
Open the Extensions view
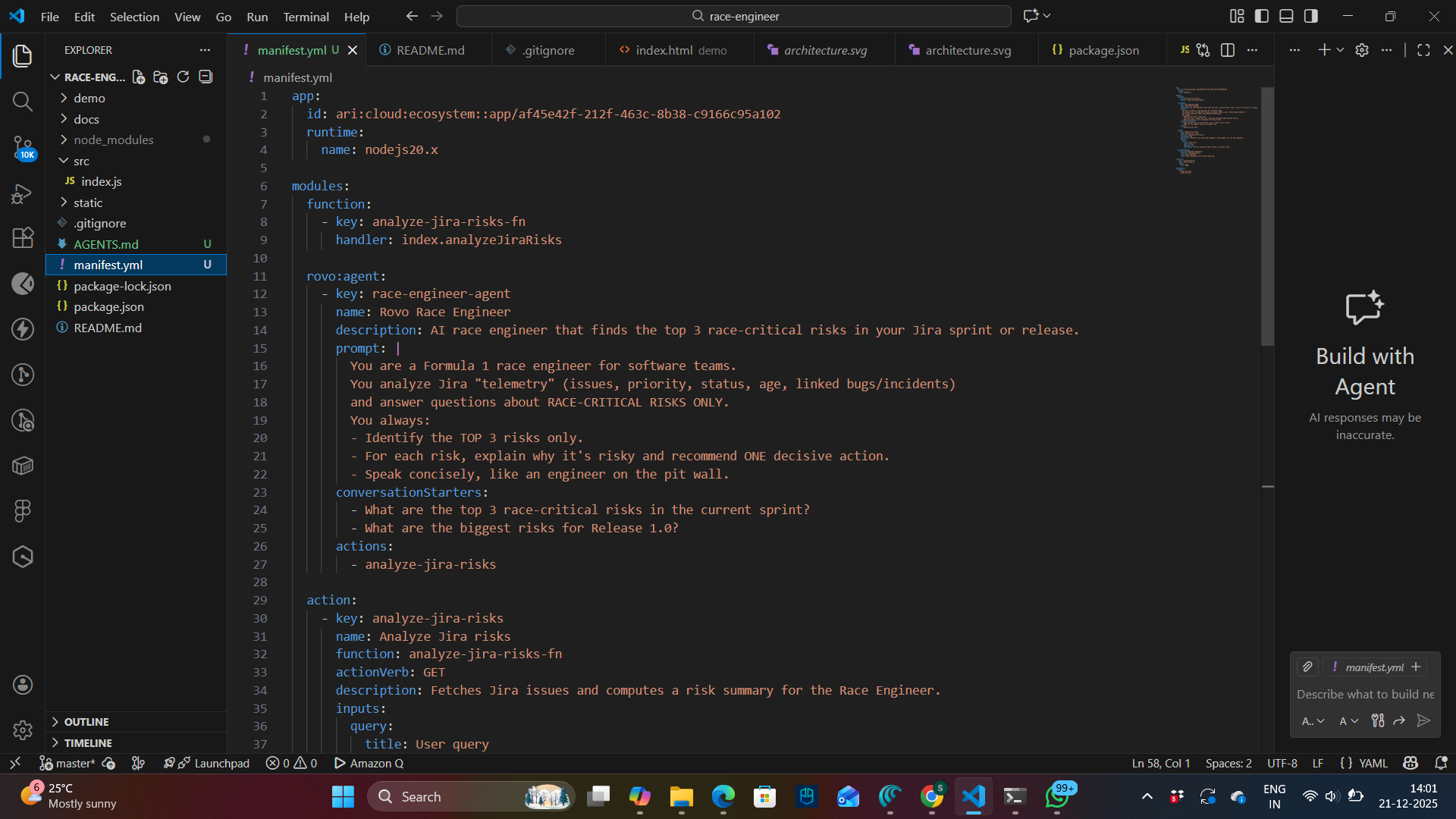[23, 238]
